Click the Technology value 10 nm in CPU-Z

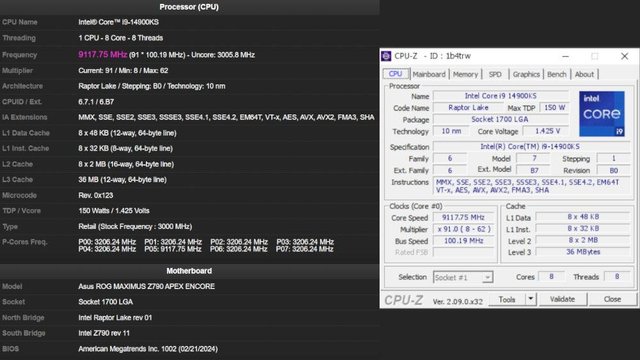tap(451, 131)
